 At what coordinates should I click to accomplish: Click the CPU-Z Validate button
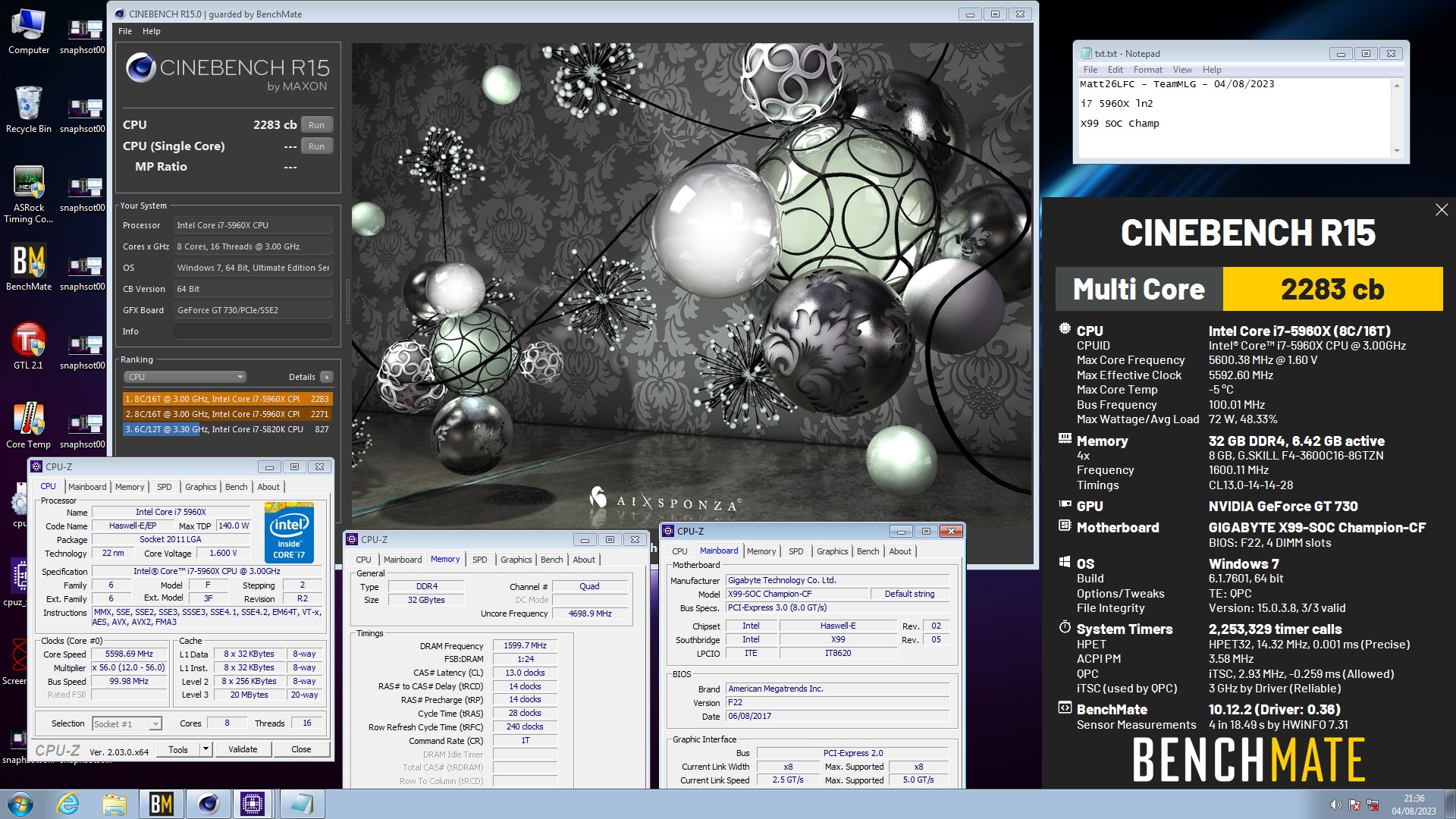pyautogui.click(x=243, y=749)
